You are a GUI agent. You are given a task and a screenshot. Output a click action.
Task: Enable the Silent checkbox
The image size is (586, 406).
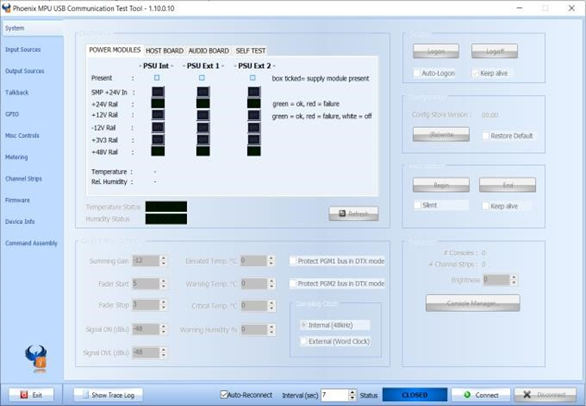417,205
